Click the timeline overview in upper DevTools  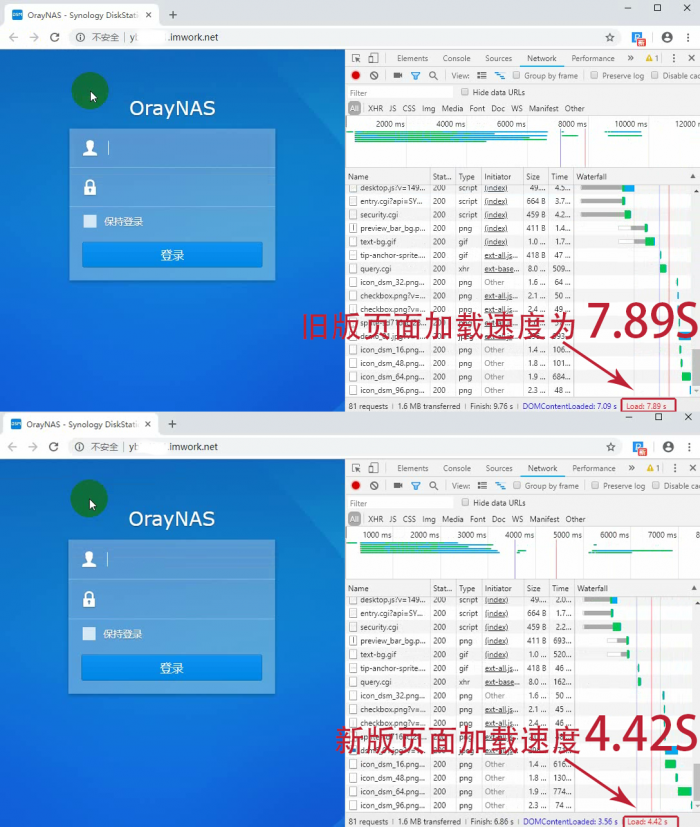pyautogui.click(x=522, y=142)
